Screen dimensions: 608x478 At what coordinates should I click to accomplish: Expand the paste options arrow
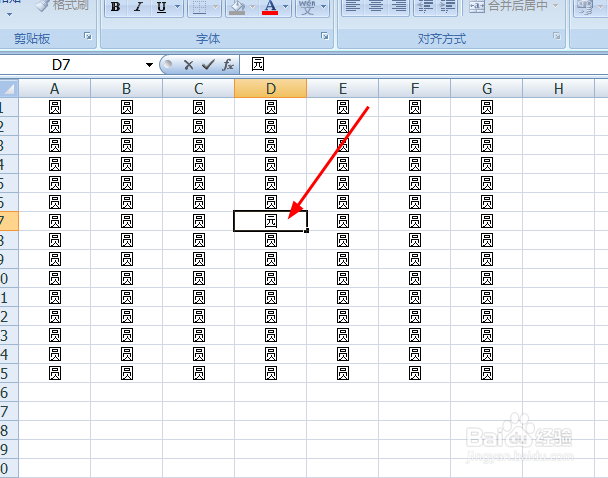10,15
